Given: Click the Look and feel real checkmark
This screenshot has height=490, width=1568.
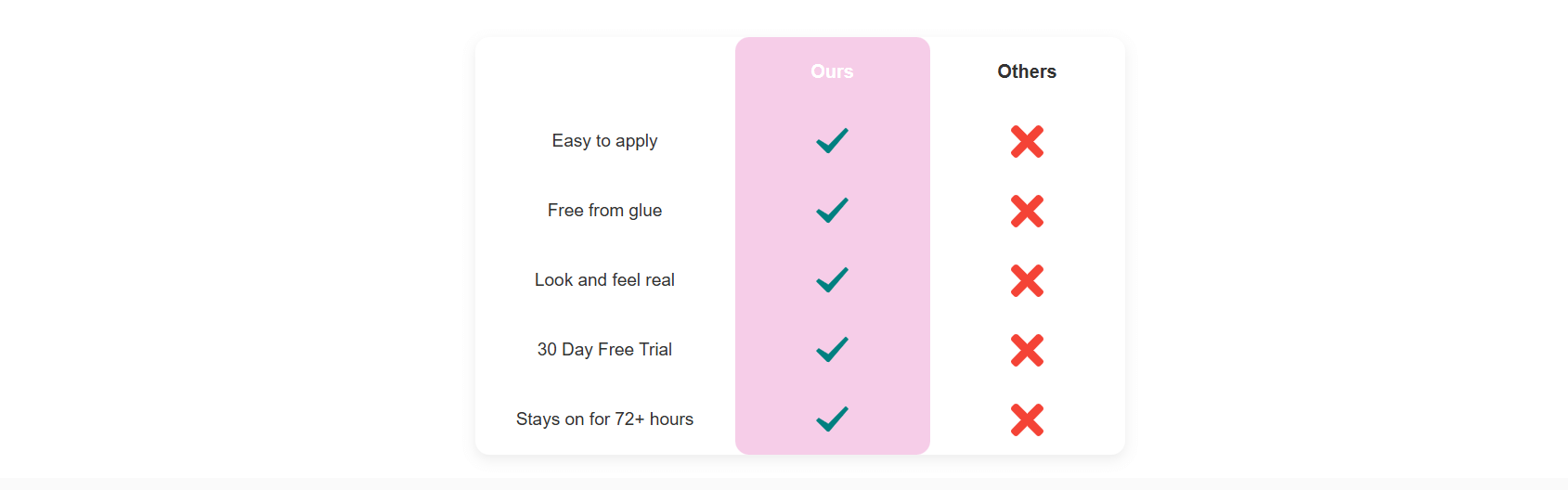Looking at the screenshot, I should [832, 279].
